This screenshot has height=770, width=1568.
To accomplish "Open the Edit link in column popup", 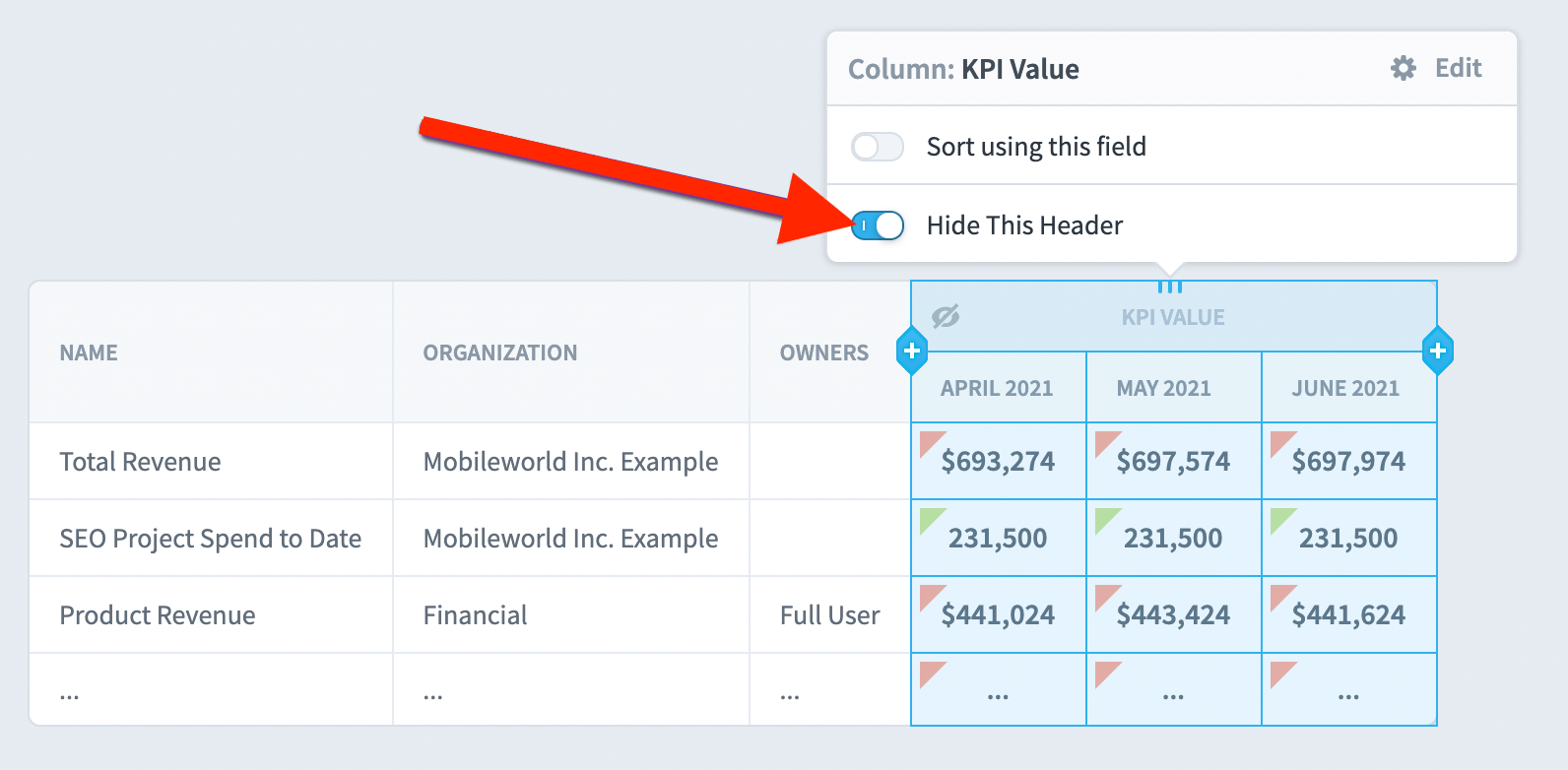I will pyautogui.click(x=1458, y=68).
